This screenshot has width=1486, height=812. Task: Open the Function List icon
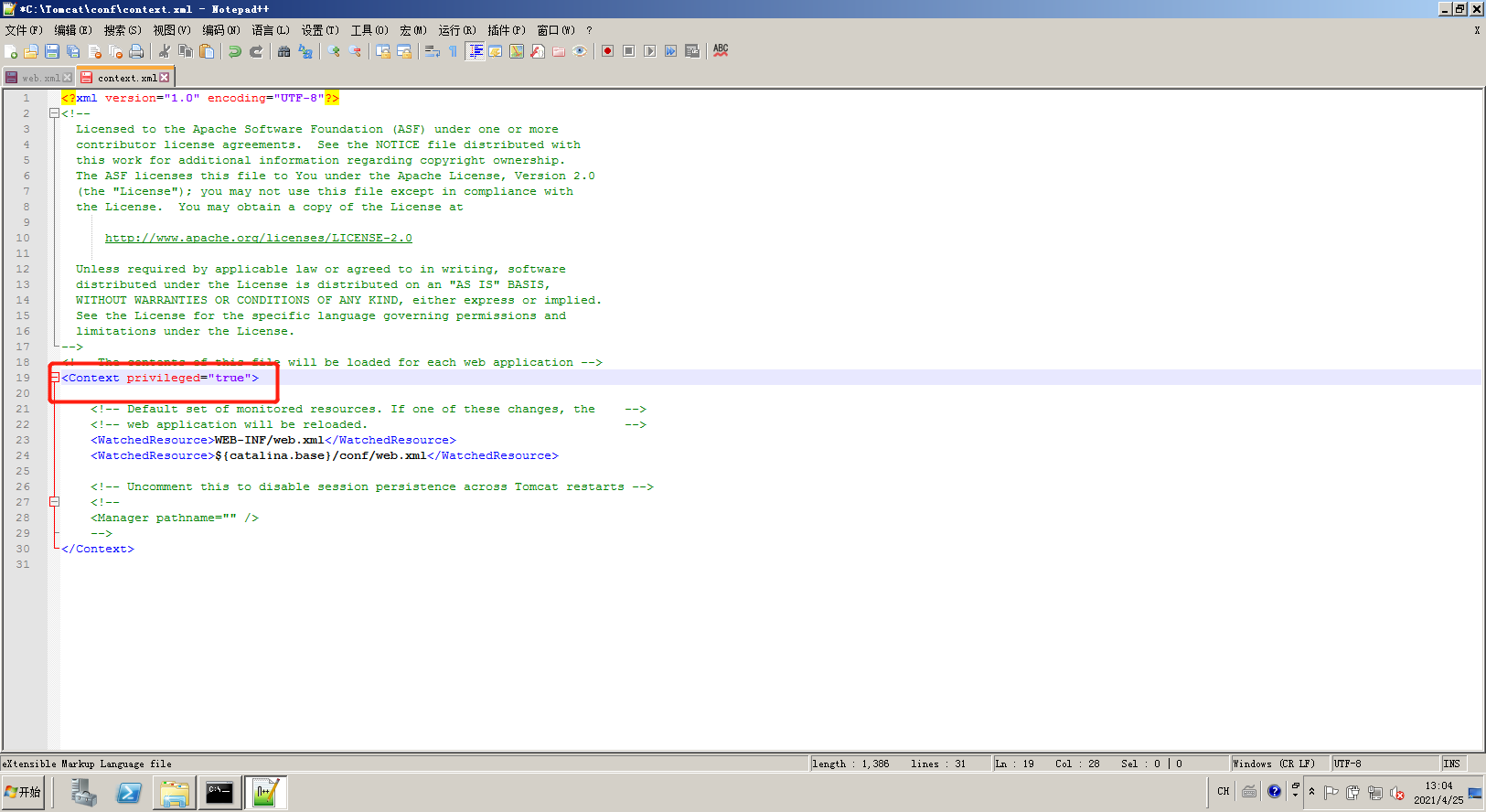(x=538, y=51)
